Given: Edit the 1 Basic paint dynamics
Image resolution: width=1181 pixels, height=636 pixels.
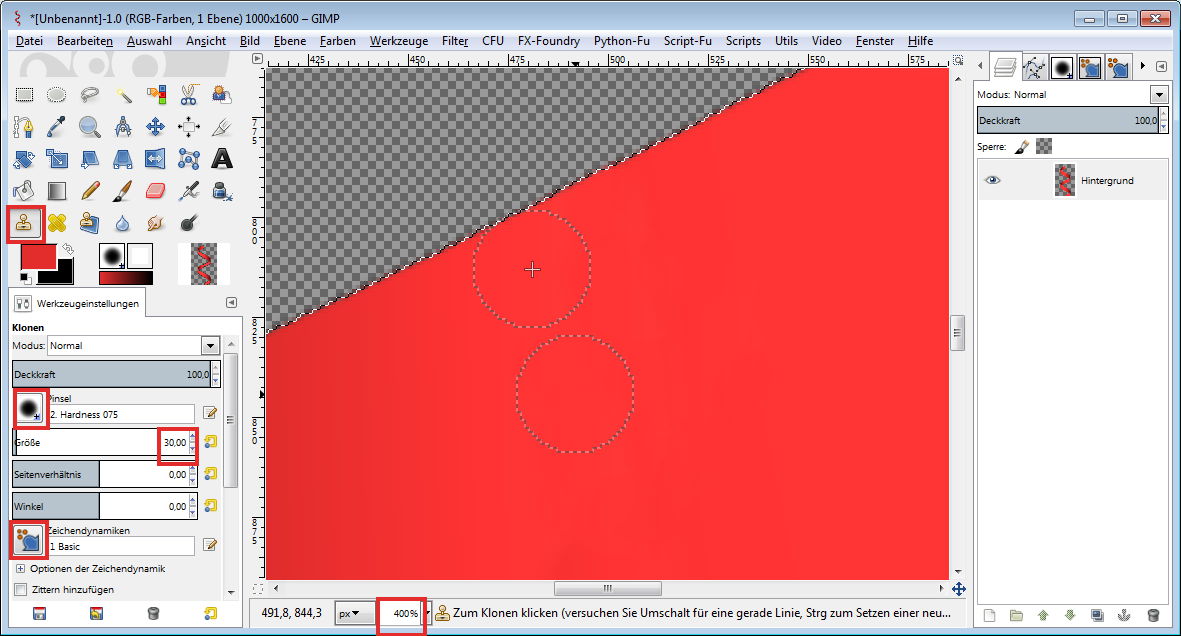Looking at the screenshot, I should tap(210, 544).
